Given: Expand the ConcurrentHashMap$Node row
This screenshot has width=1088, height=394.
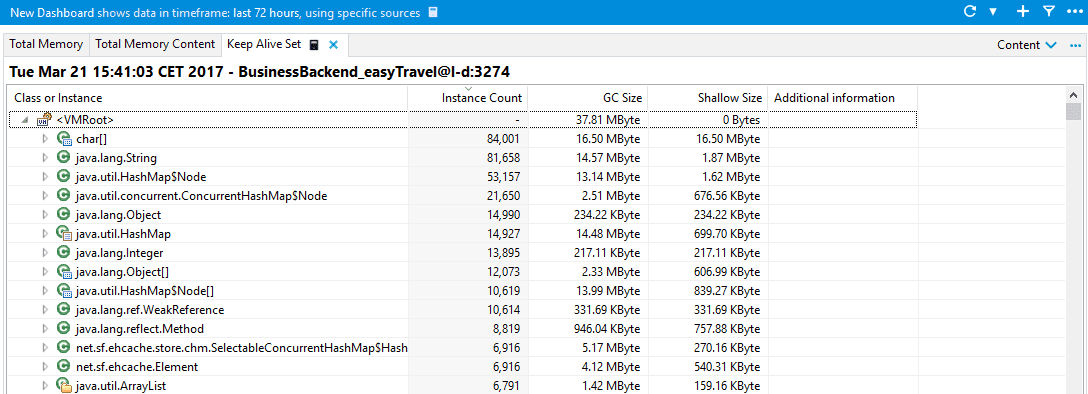Looking at the screenshot, I should pos(45,196).
